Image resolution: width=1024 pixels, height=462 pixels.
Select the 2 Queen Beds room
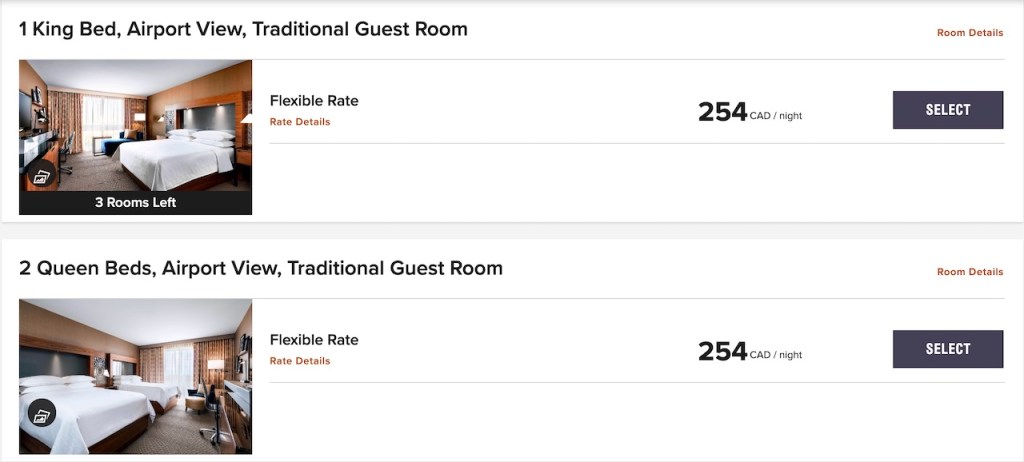tap(947, 349)
